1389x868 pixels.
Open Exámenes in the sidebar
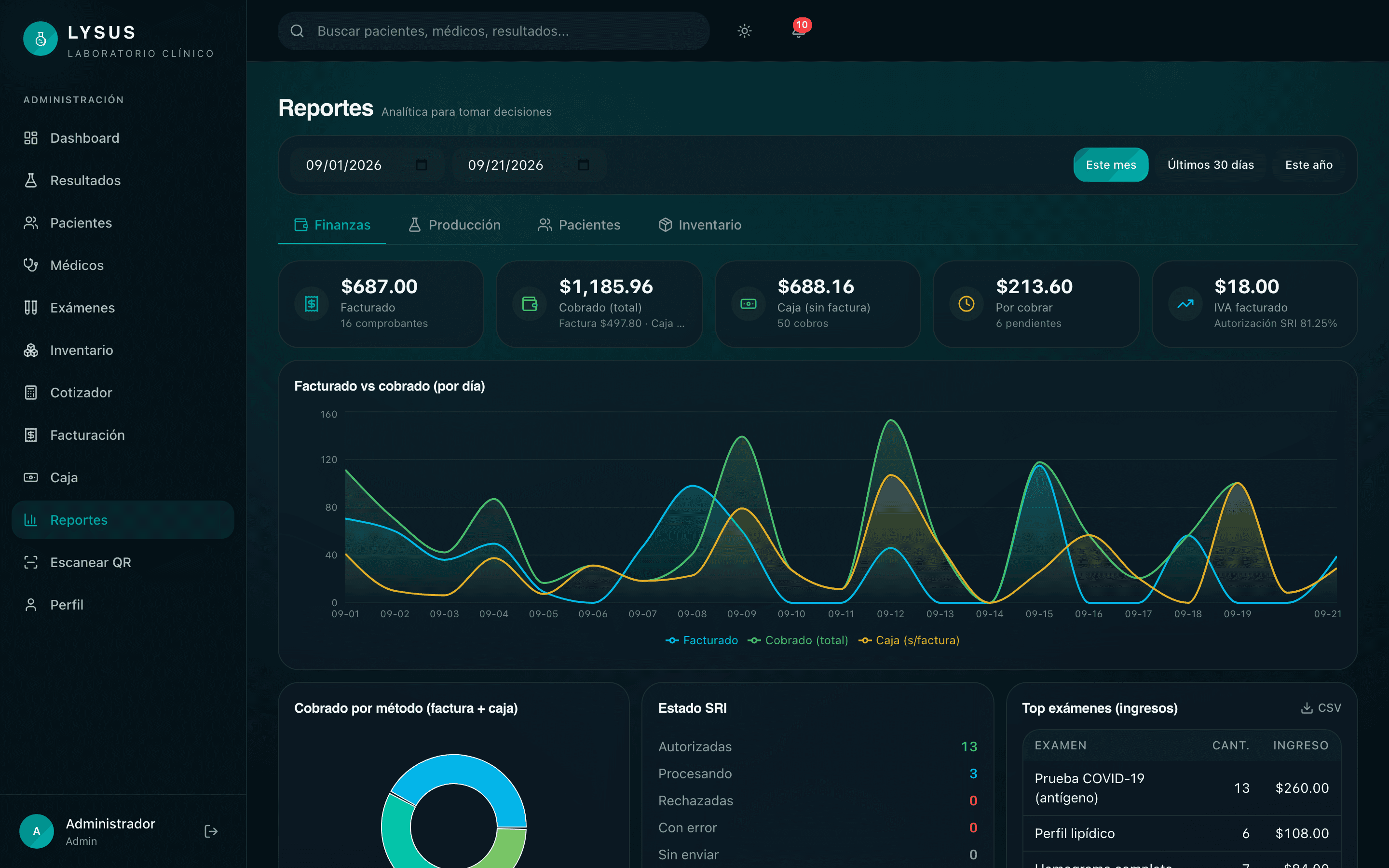(123, 308)
